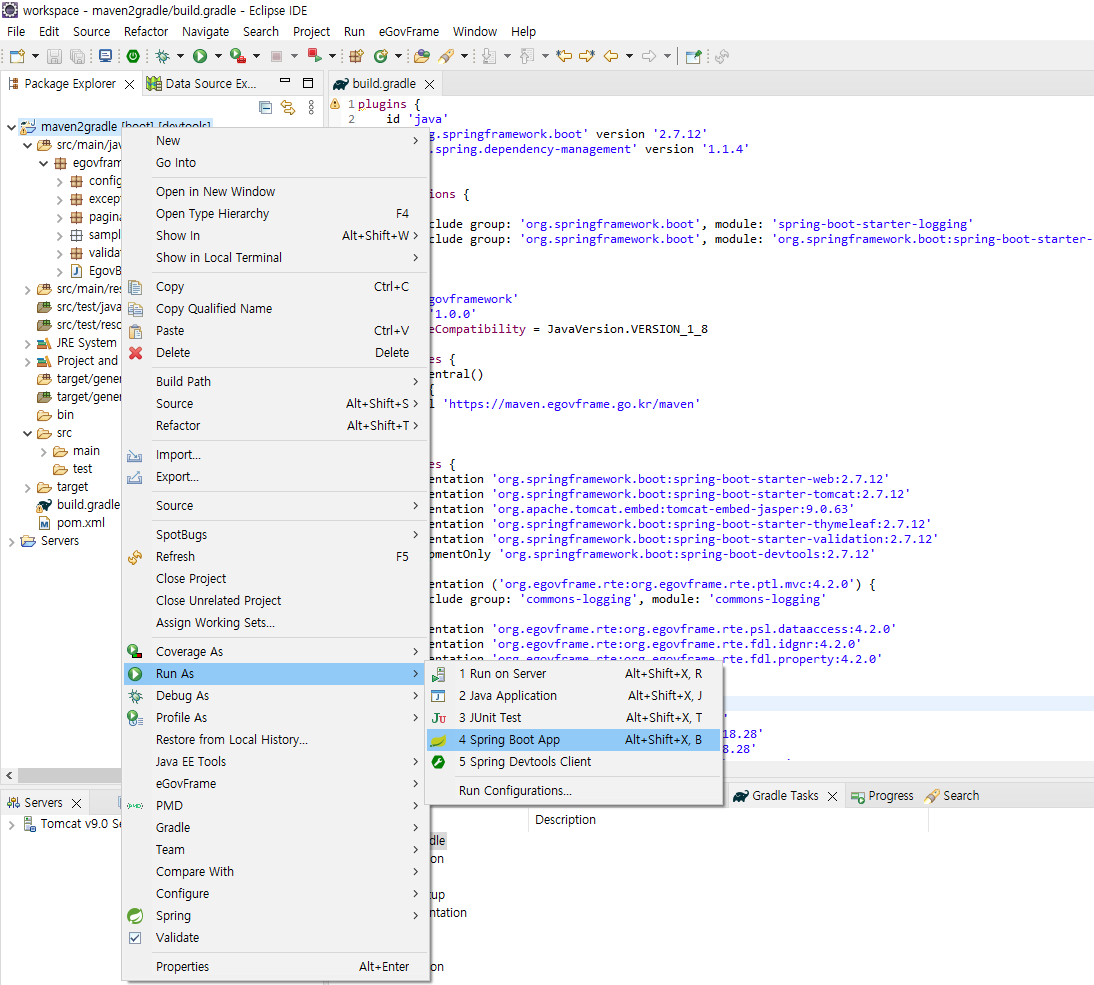Click Collapse All icon in Package Explorer
The image size is (1094, 985).
point(265,107)
